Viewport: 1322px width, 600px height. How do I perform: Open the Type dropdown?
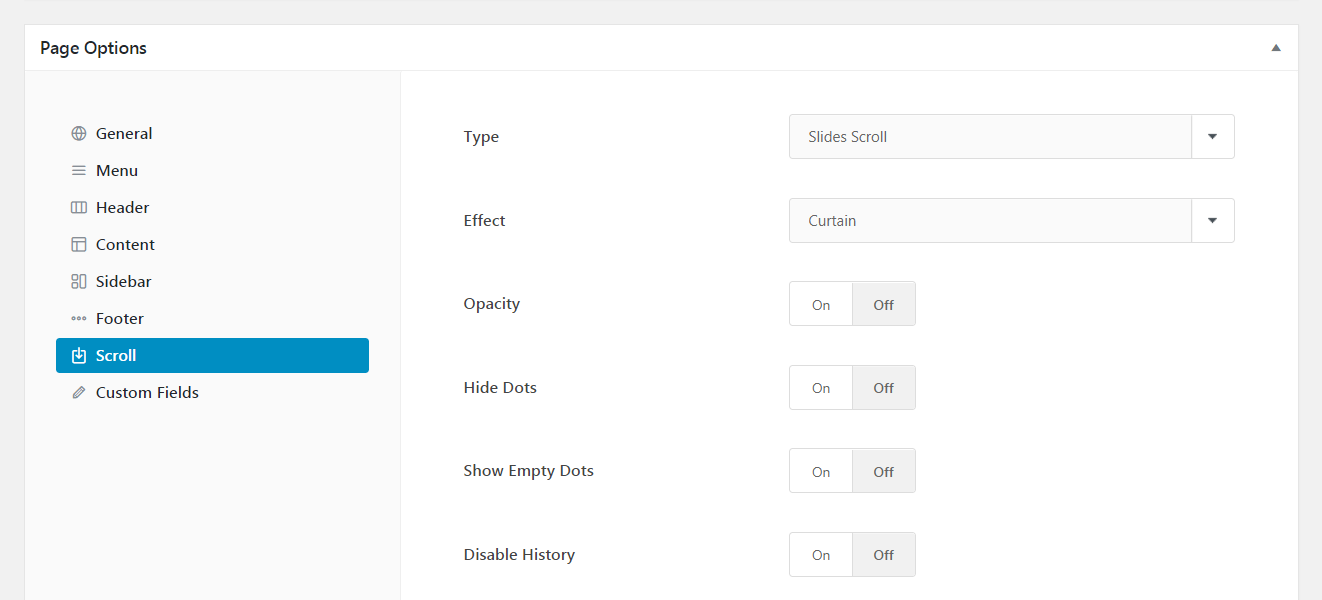tap(1213, 136)
